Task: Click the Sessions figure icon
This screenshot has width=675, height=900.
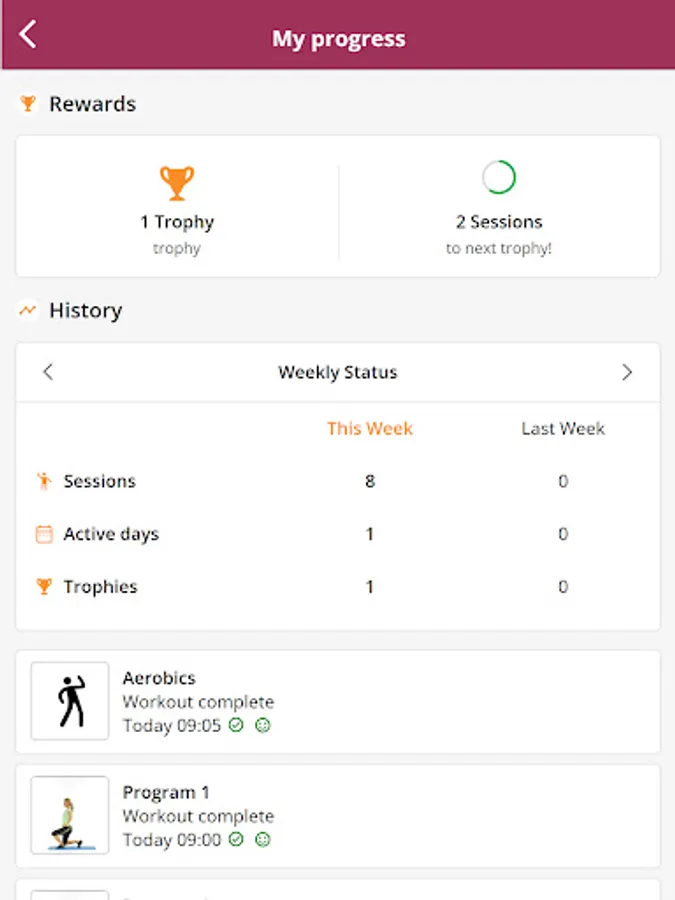Action: click(43, 481)
